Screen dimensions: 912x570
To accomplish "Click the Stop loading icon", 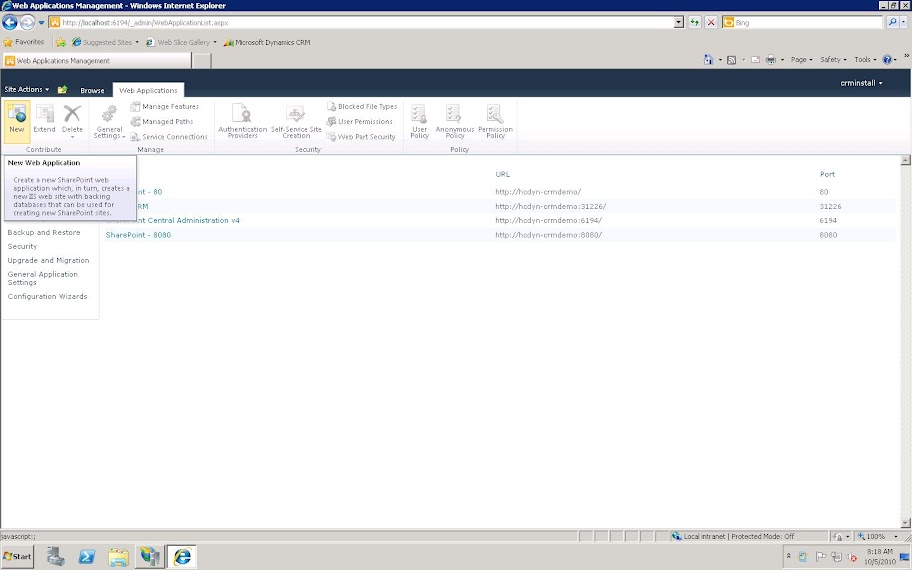I will coord(711,22).
